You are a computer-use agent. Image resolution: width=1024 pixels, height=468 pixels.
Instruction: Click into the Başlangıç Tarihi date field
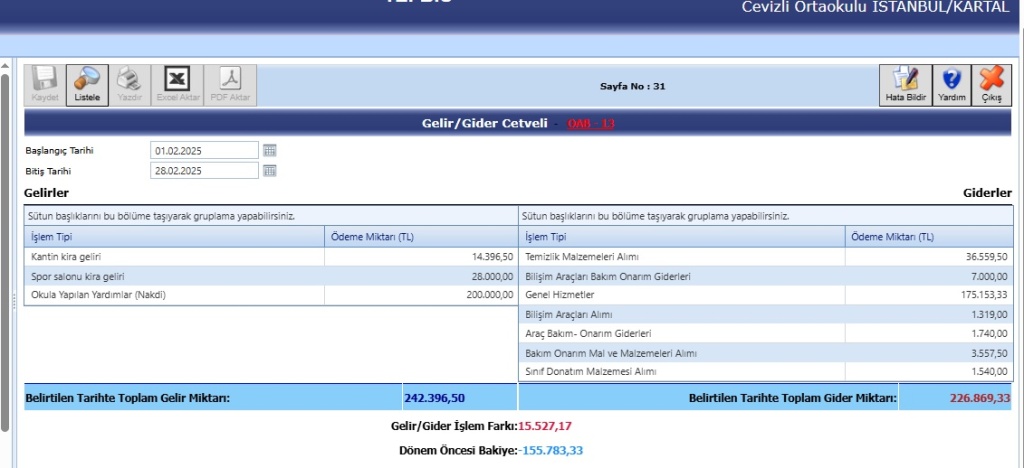tap(204, 150)
